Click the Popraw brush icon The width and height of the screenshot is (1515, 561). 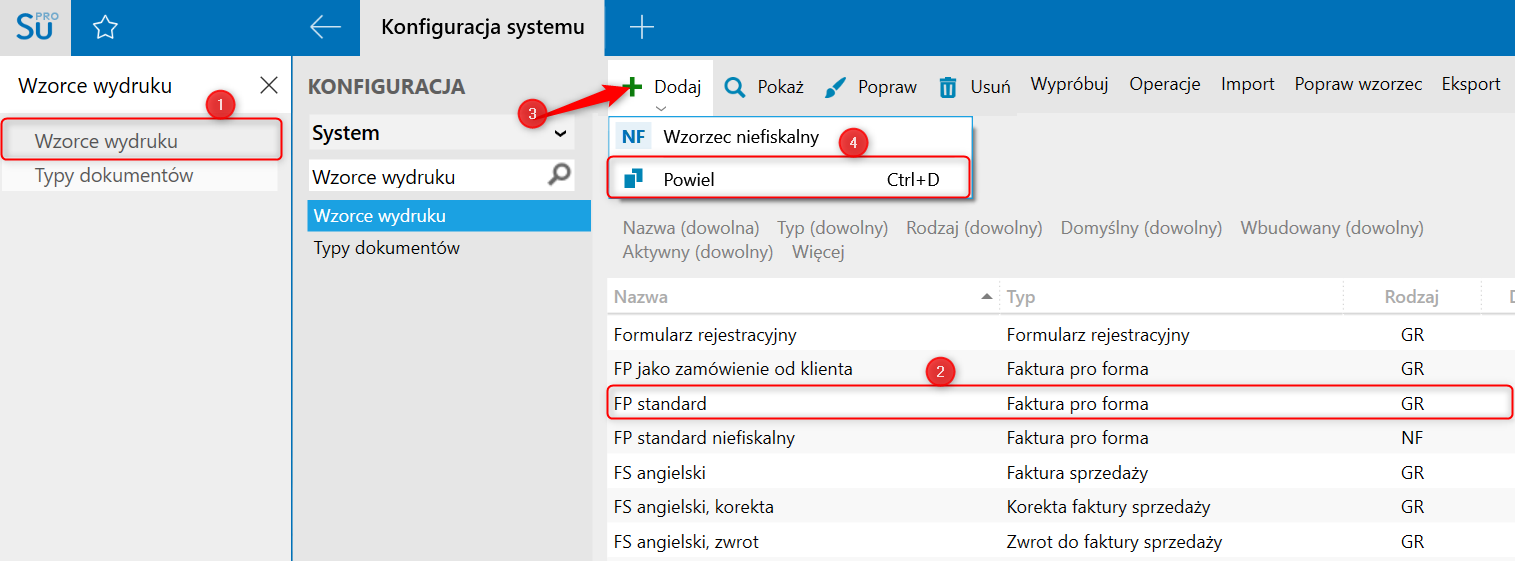(836, 87)
